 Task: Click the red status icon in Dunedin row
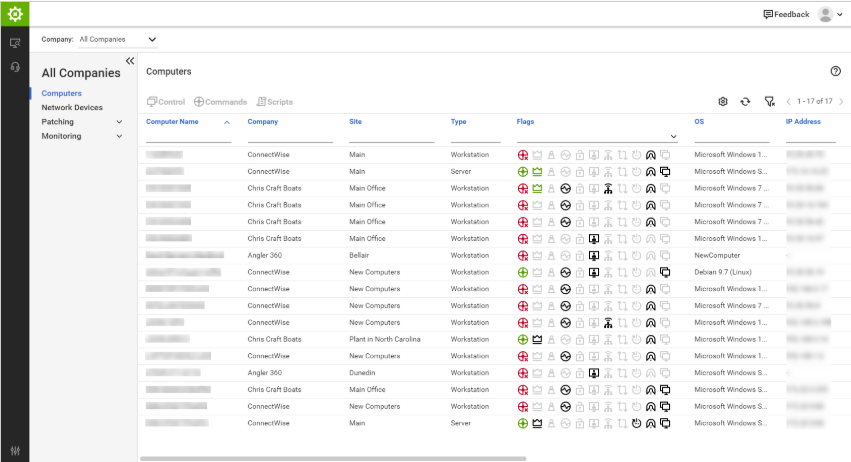pos(523,373)
